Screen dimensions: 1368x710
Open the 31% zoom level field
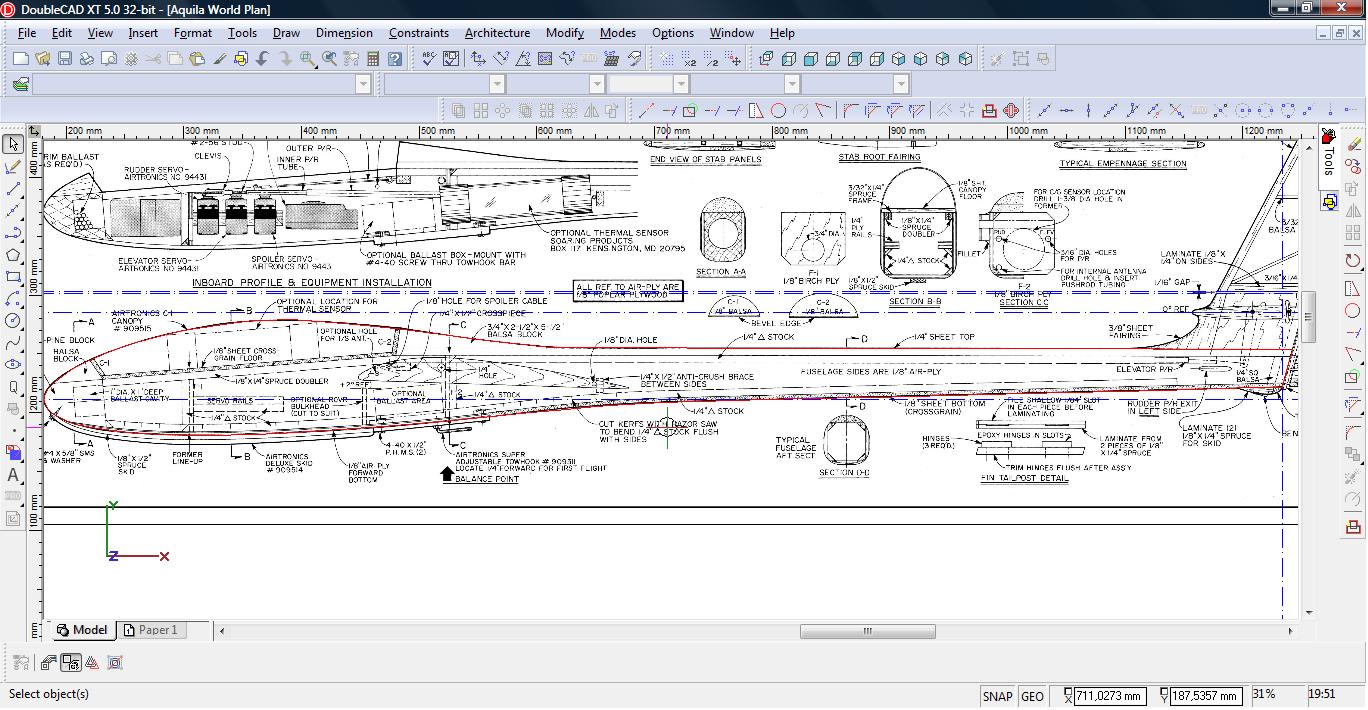(x=1264, y=694)
